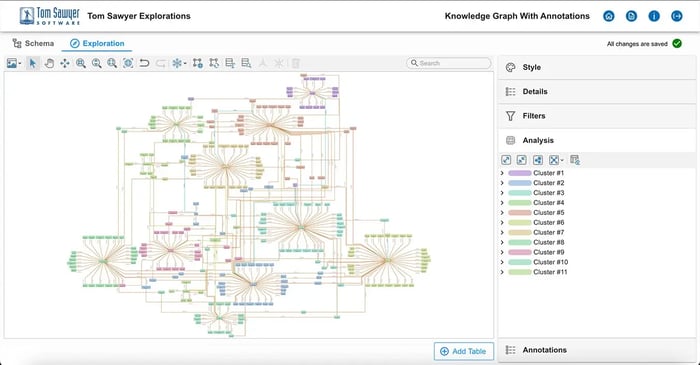
Task: Click the Add Table button
Action: click(463, 351)
